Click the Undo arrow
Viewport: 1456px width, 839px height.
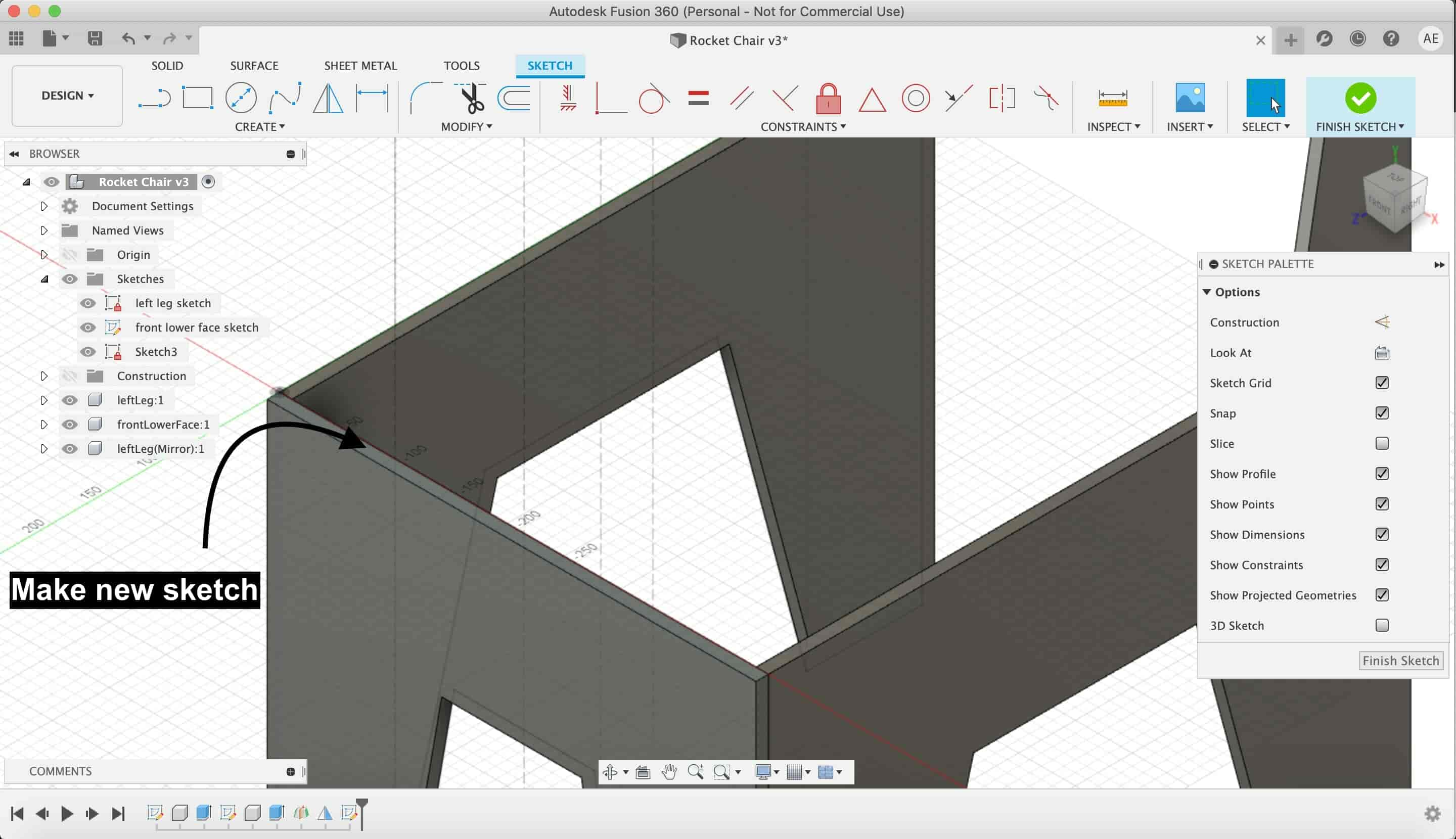(128, 38)
